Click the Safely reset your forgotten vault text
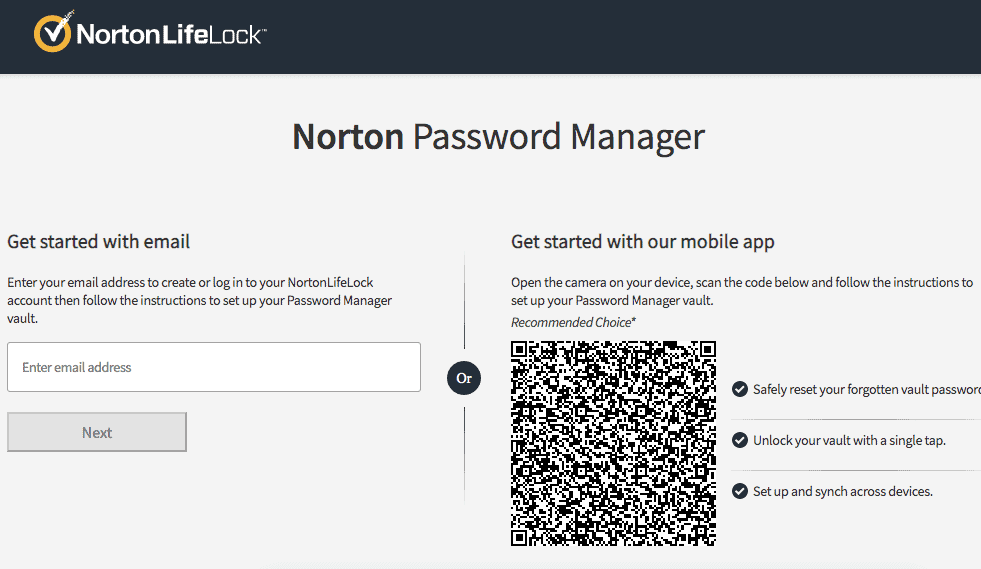Image resolution: width=981 pixels, height=569 pixels. pyautogui.click(x=866, y=389)
